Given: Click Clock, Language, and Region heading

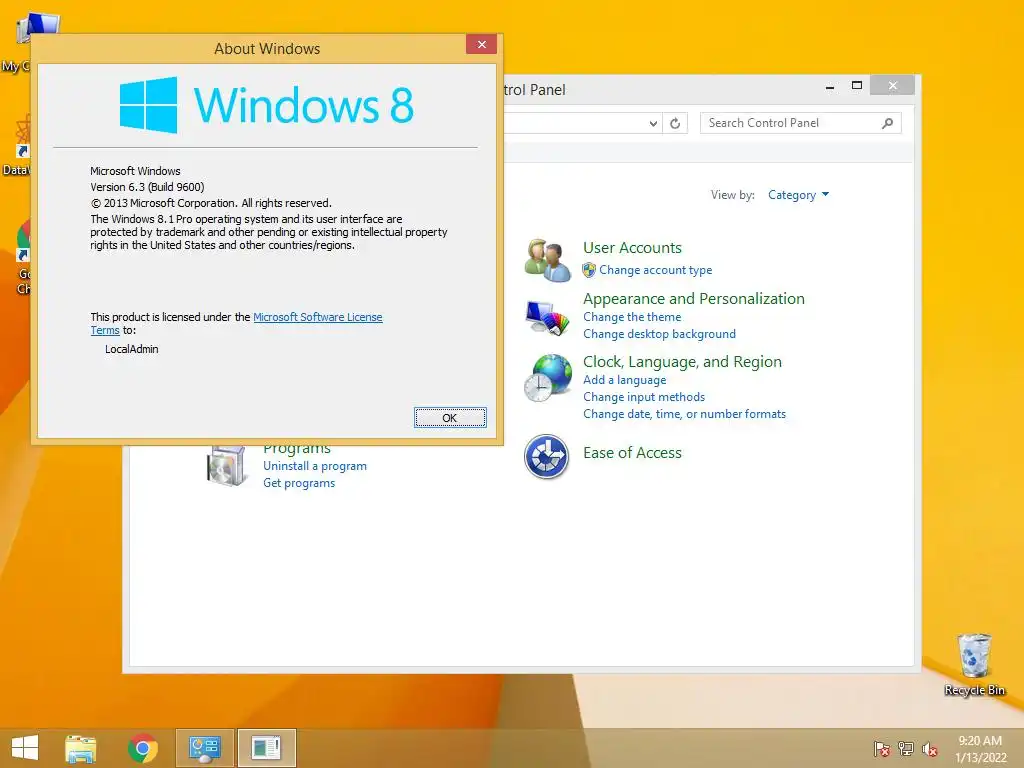Looking at the screenshot, I should pos(682,362).
